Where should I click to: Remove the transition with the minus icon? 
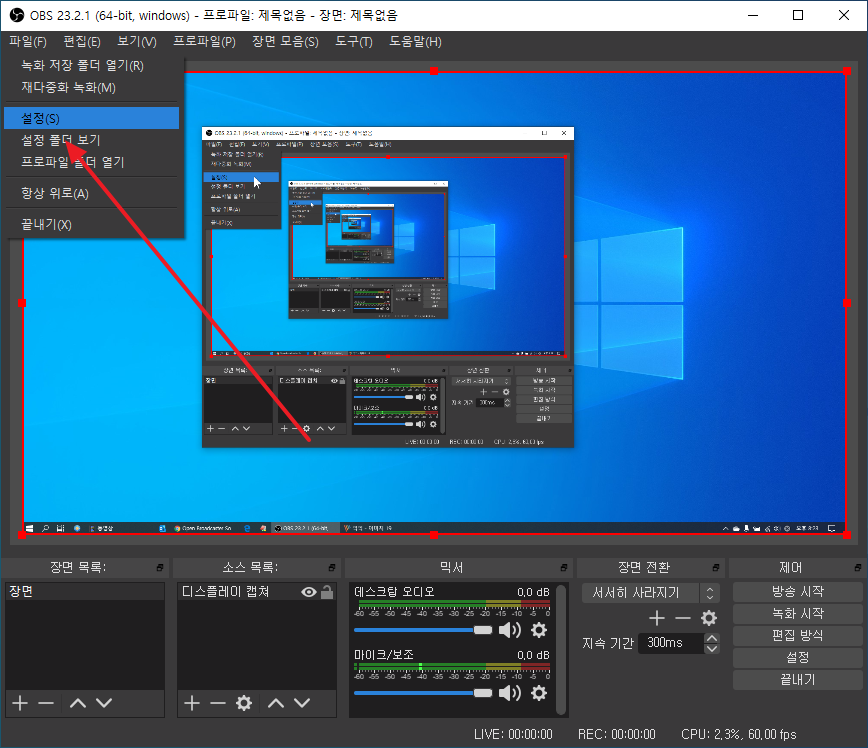(683, 618)
